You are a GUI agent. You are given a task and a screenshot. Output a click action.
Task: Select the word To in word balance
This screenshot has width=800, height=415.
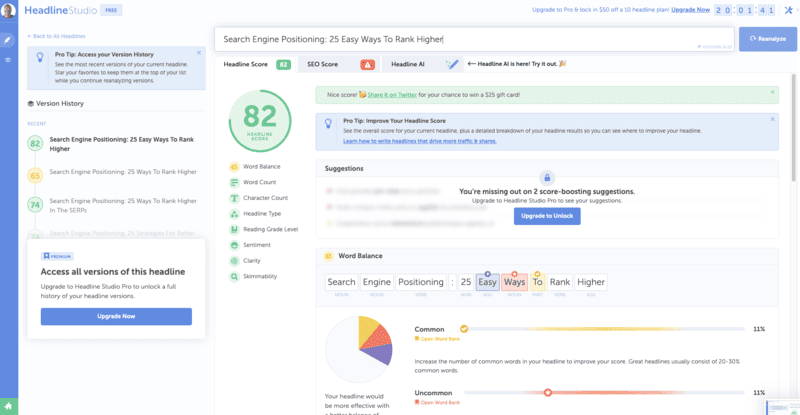tap(537, 282)
